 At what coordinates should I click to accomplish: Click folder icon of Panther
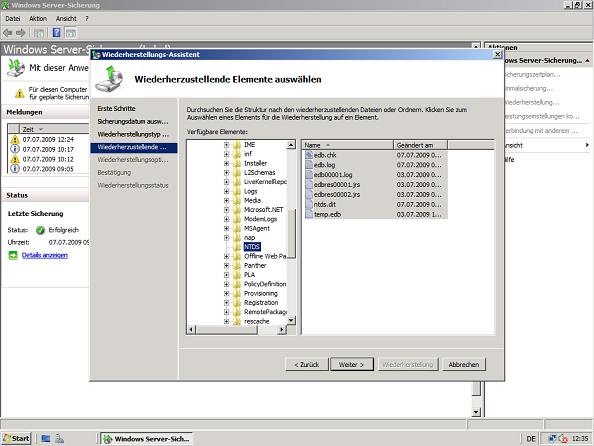pos(237,266)
